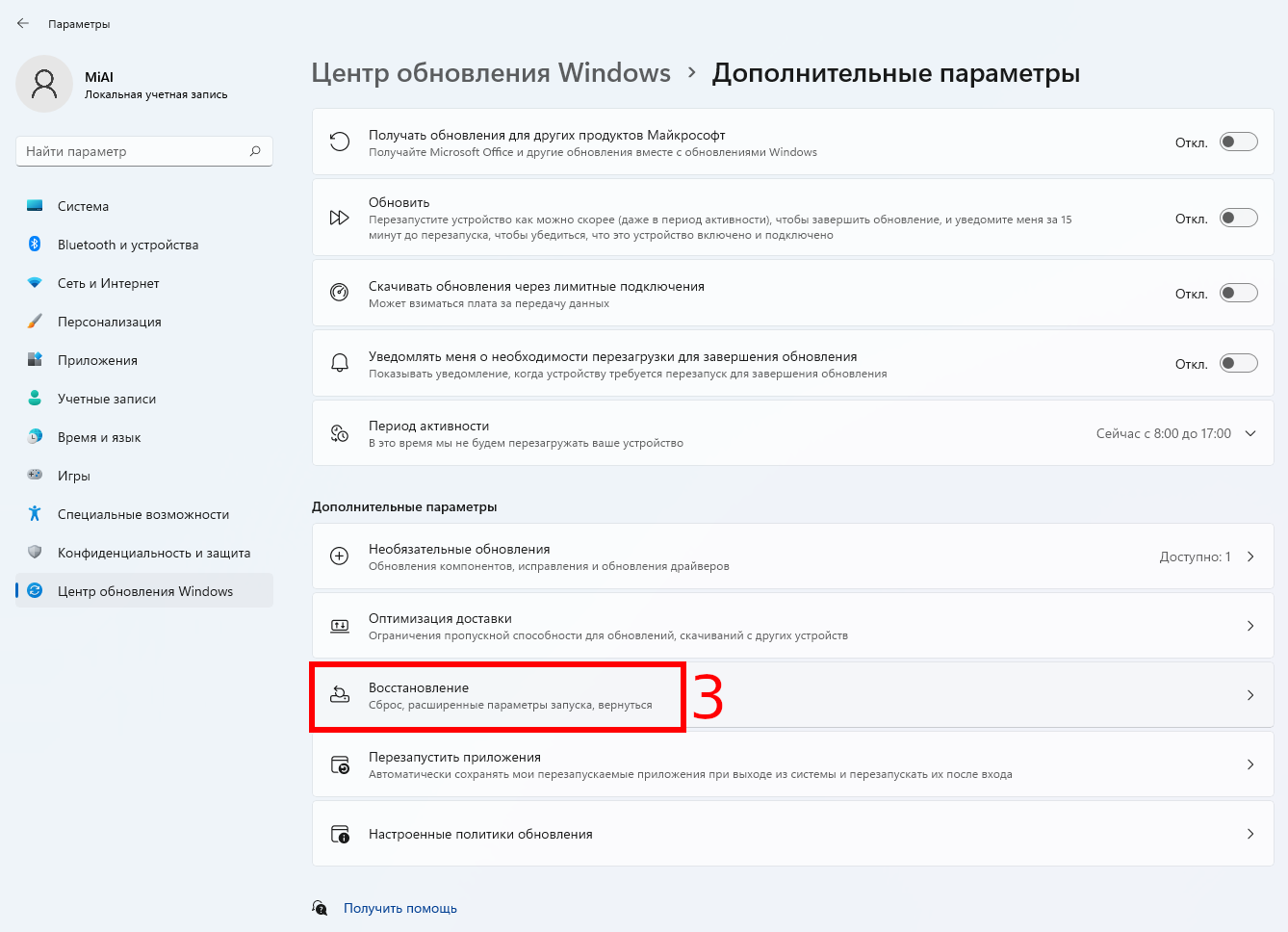Click the MiAI user avatar icon
The image size is (1288, 932).
(x=44, y=84)
